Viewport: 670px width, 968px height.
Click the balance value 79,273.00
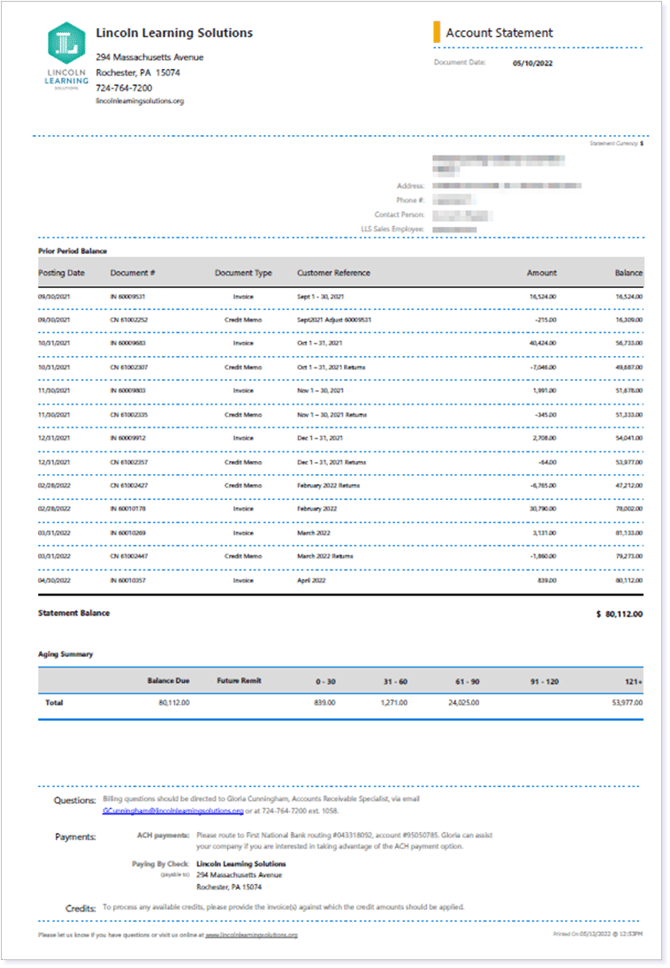coord(629,557)
